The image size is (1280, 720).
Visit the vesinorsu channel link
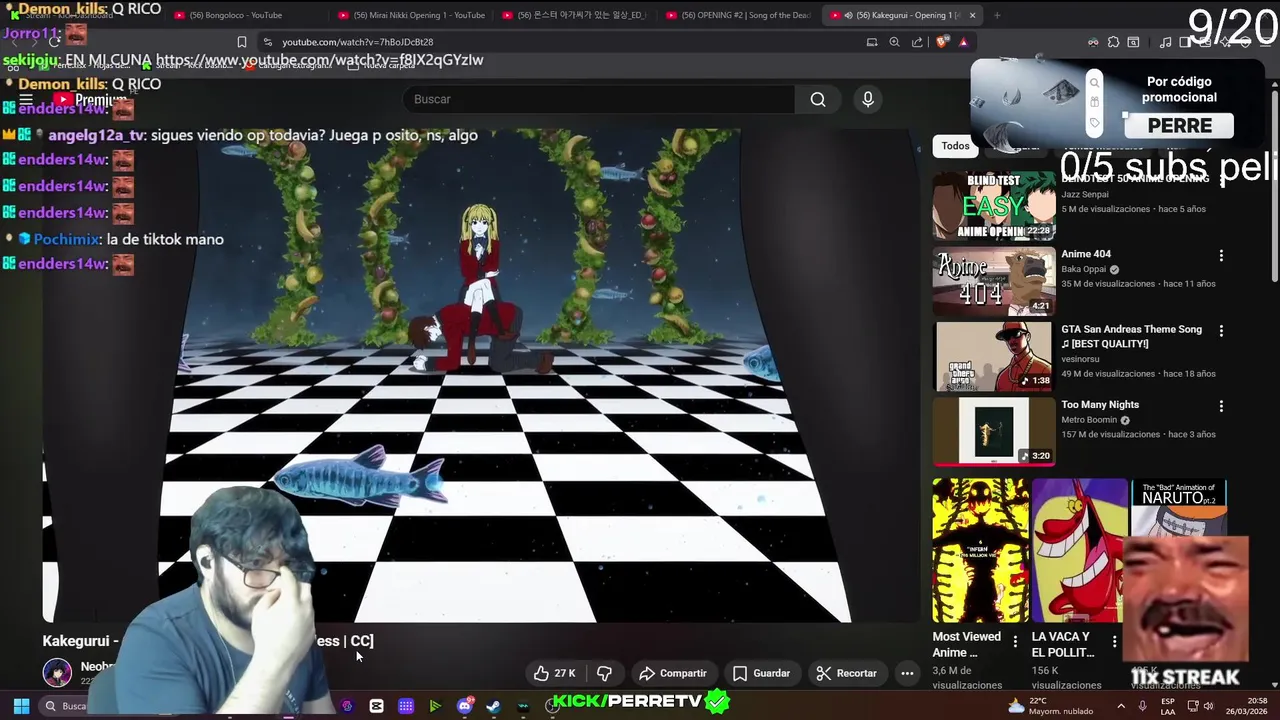click(x=1081, y=359)
